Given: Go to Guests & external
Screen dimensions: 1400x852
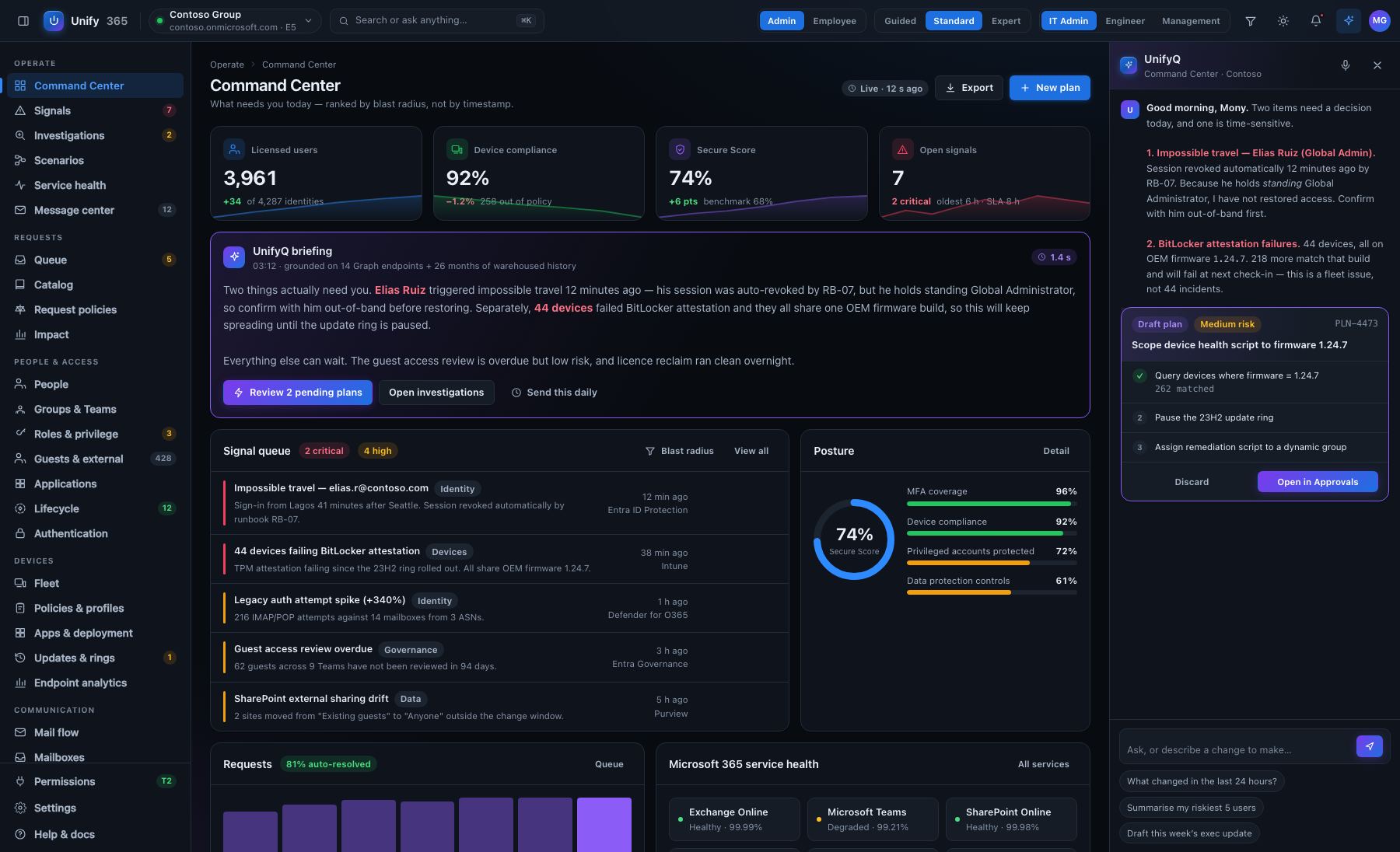Looking at the screenshot, I should point(95,459).
